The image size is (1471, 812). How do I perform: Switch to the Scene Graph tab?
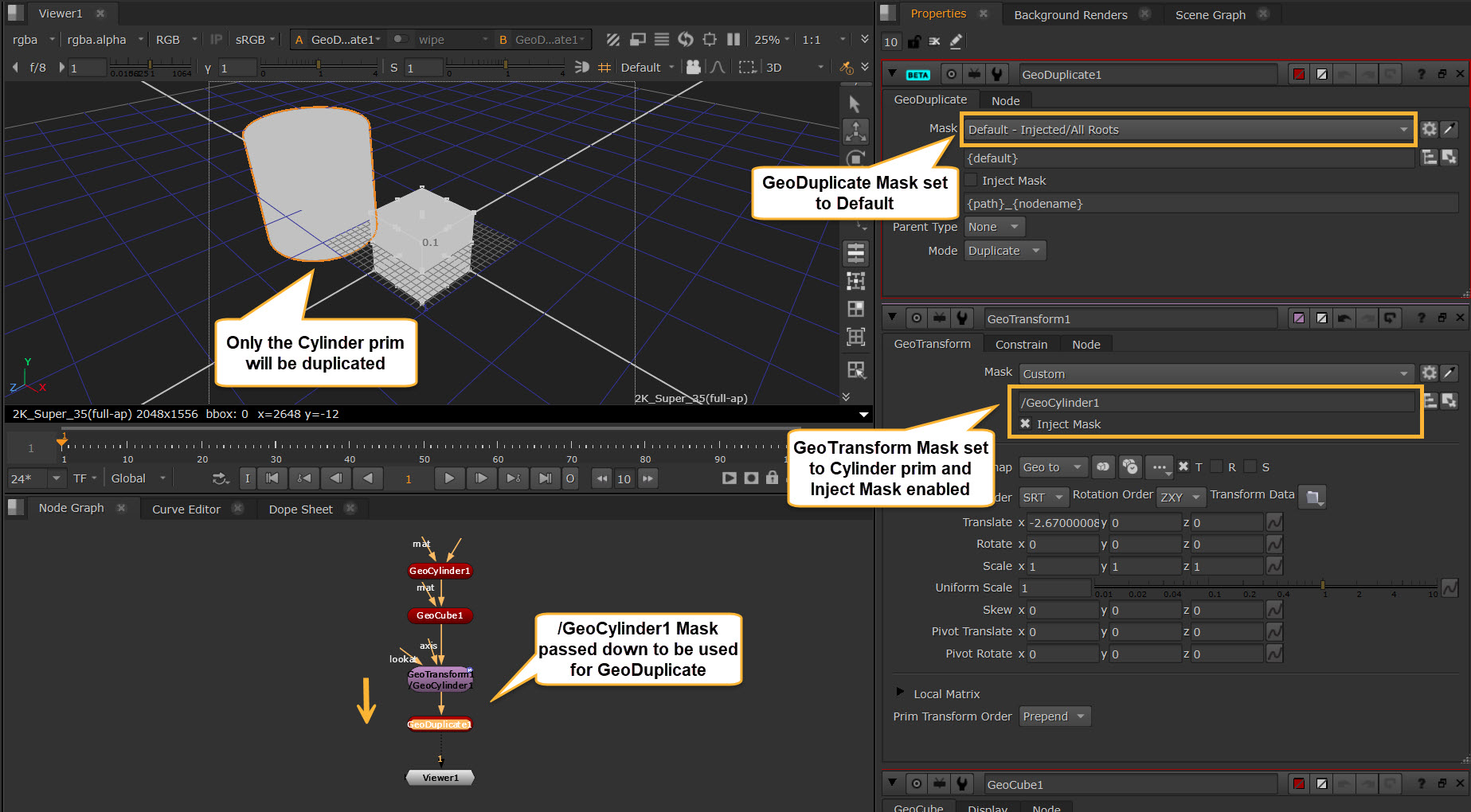[x=1210, y=14]
